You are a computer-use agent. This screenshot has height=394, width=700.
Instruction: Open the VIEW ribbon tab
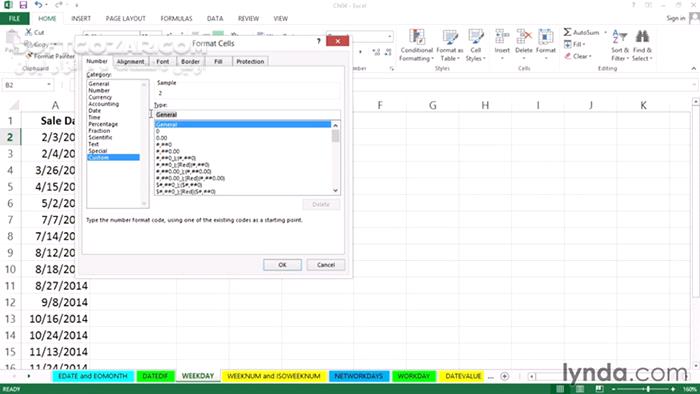click(280, 18)
